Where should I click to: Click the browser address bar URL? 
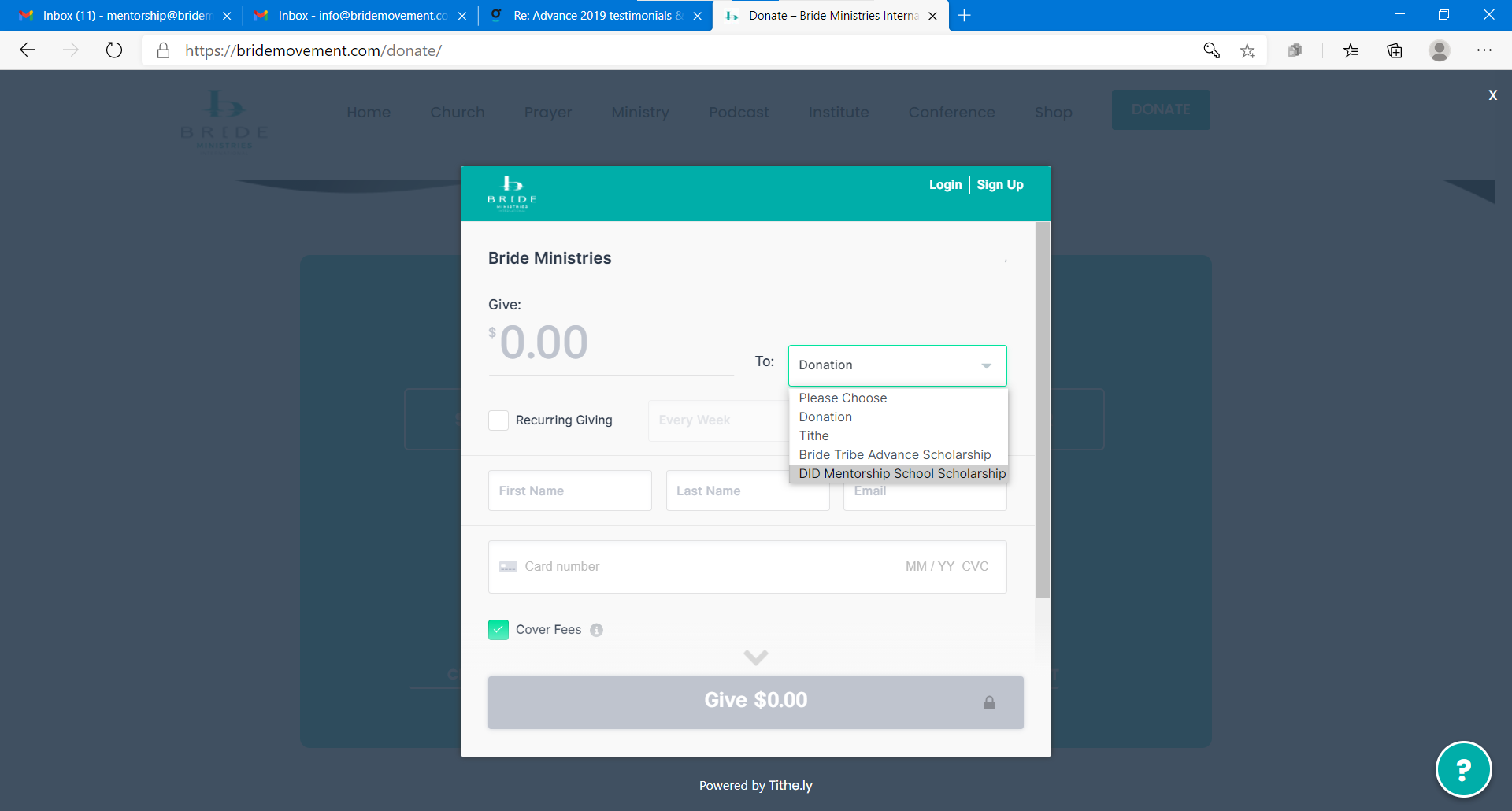313,50
